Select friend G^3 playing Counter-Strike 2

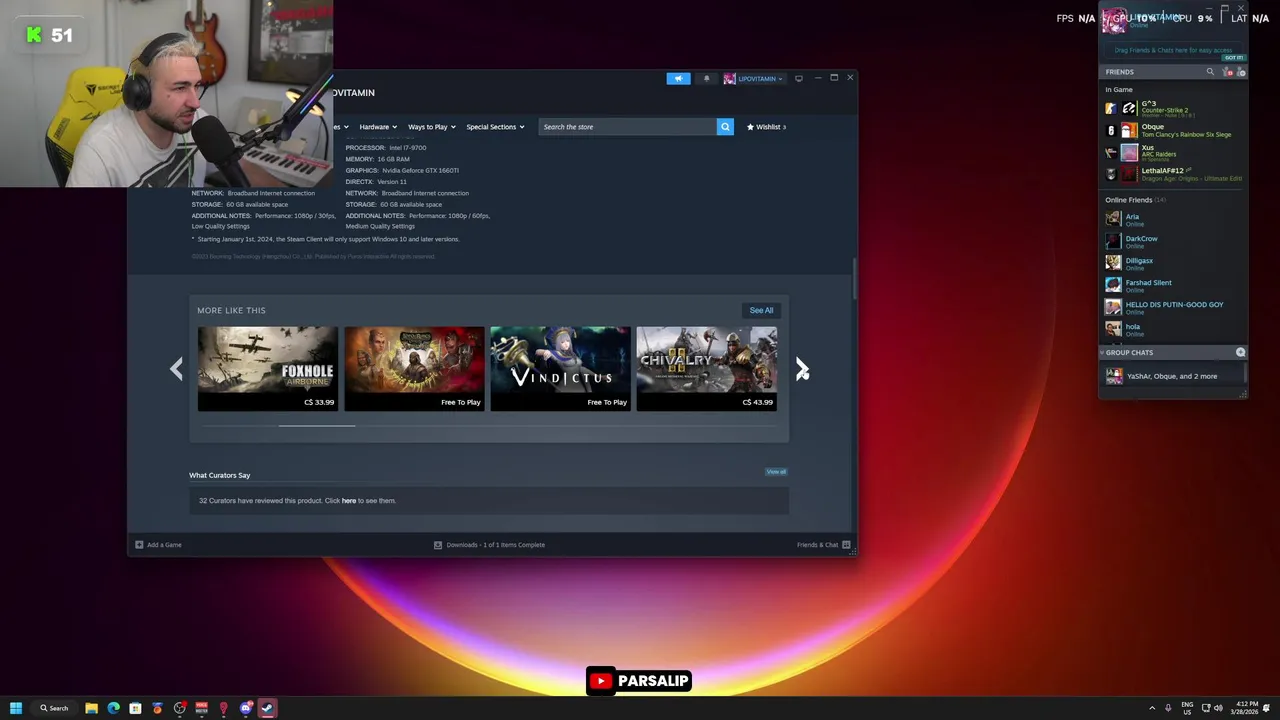coord(1174,108)
